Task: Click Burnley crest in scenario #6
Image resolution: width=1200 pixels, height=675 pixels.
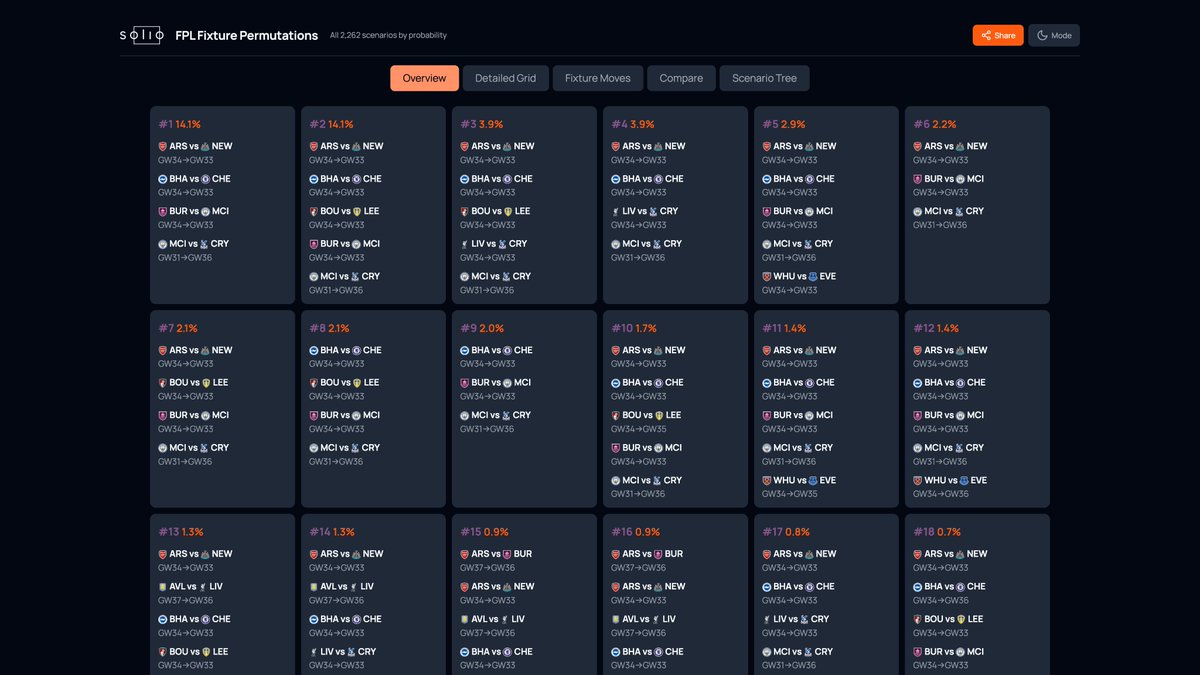Action: (x=918, y=179)
